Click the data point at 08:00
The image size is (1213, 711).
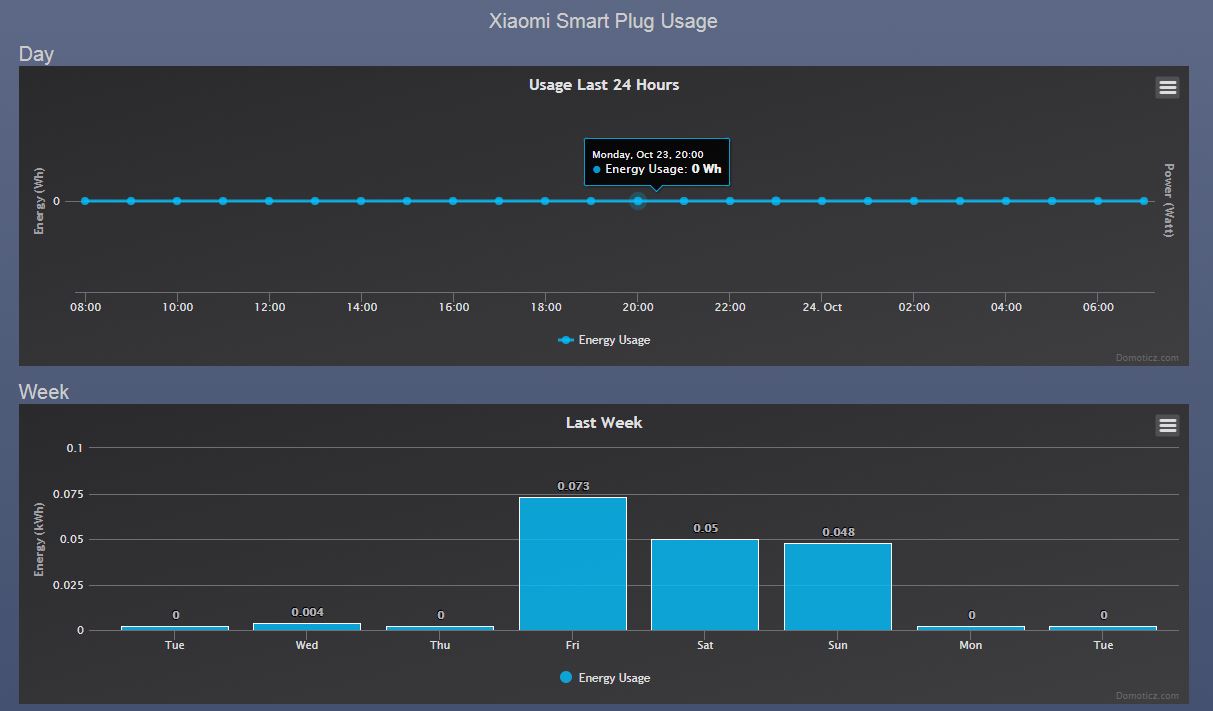[x=85, y=201]
